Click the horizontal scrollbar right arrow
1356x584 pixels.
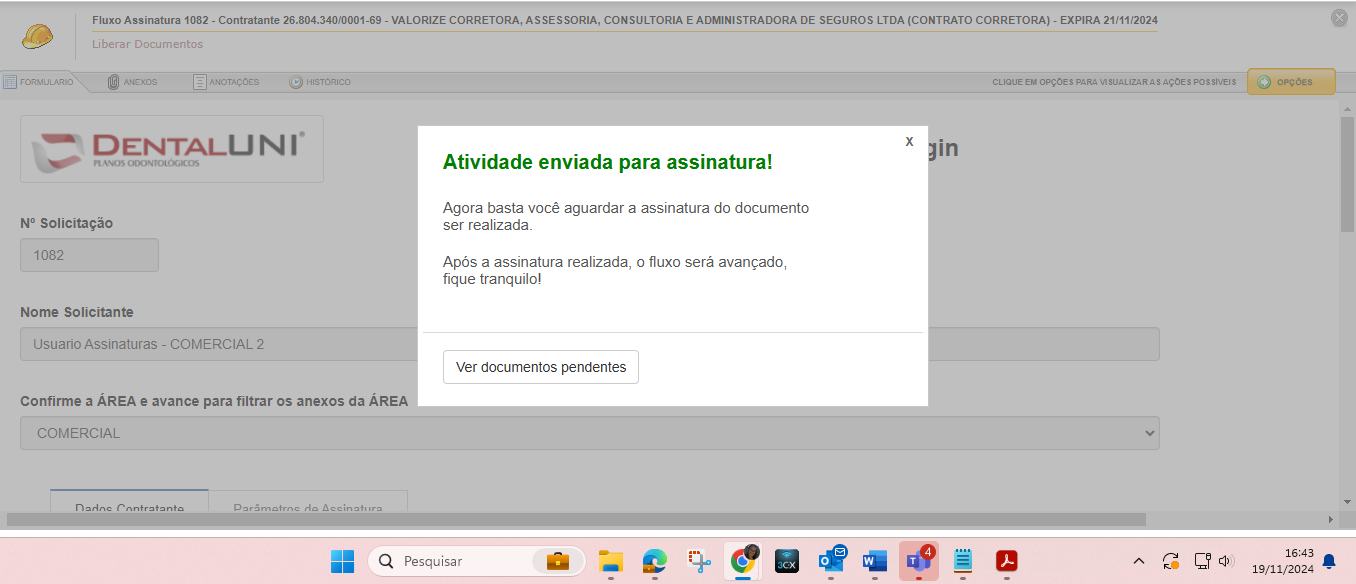(x=1331, y=520)
